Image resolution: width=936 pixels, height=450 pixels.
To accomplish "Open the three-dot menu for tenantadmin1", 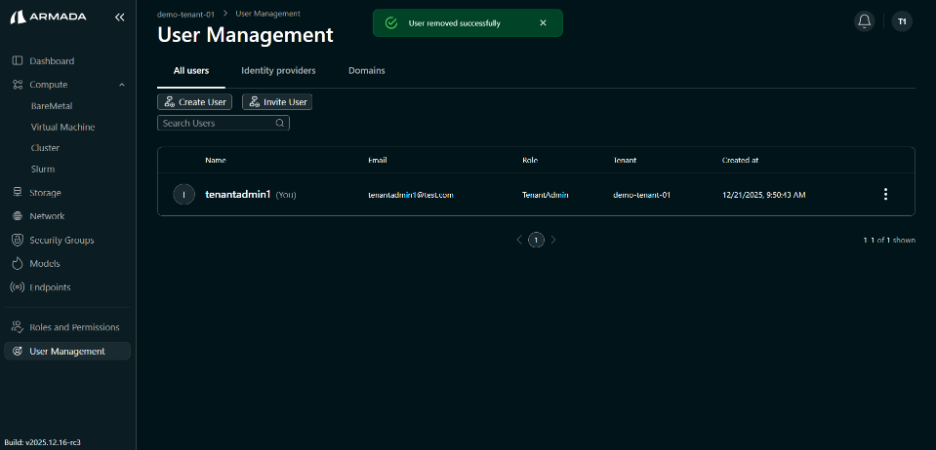I will point(885,195).
